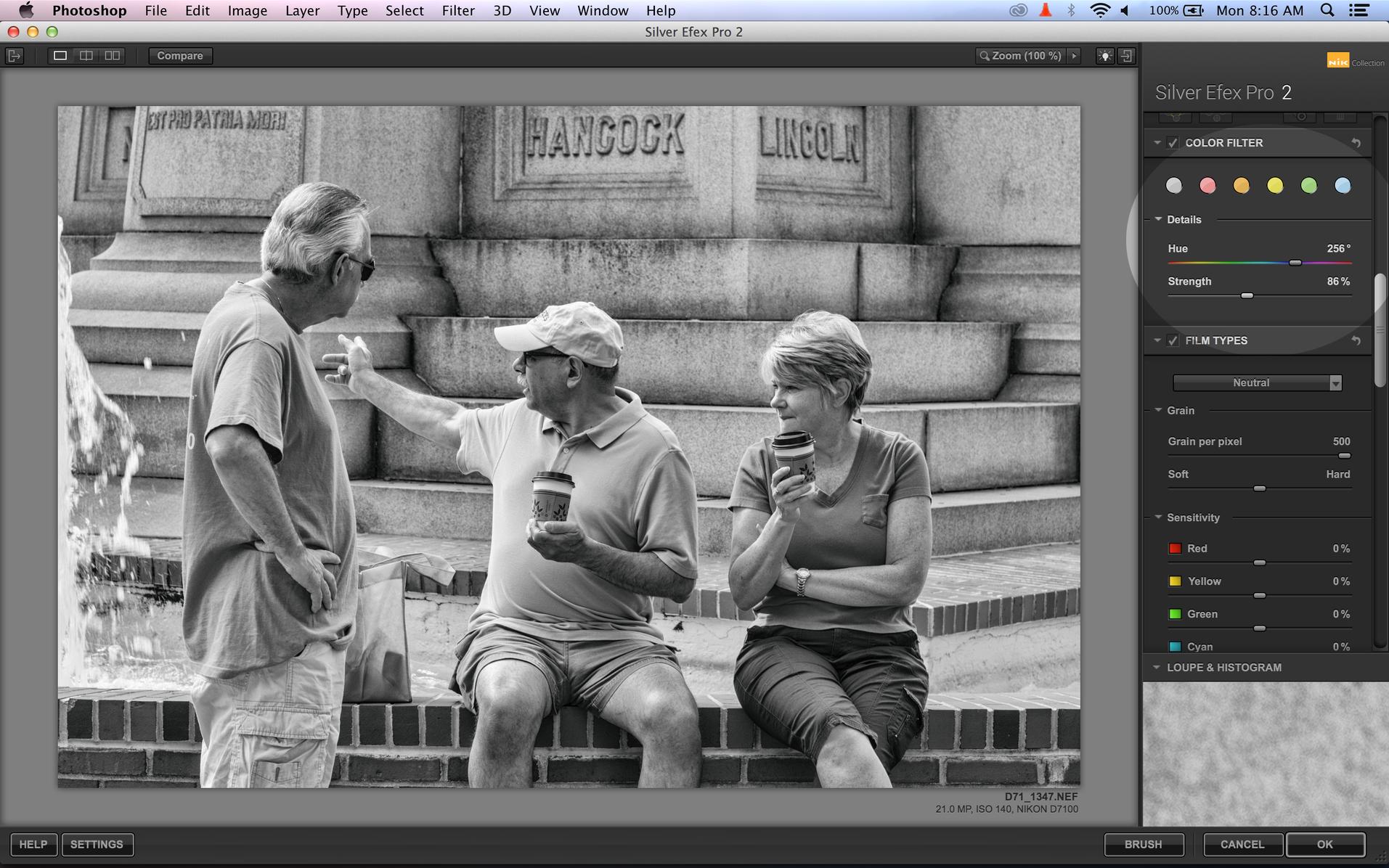Image resolution: width=1389 pixels, height=868 pixels.
Task: Click the Hue slider handle
Action: 1295,263
